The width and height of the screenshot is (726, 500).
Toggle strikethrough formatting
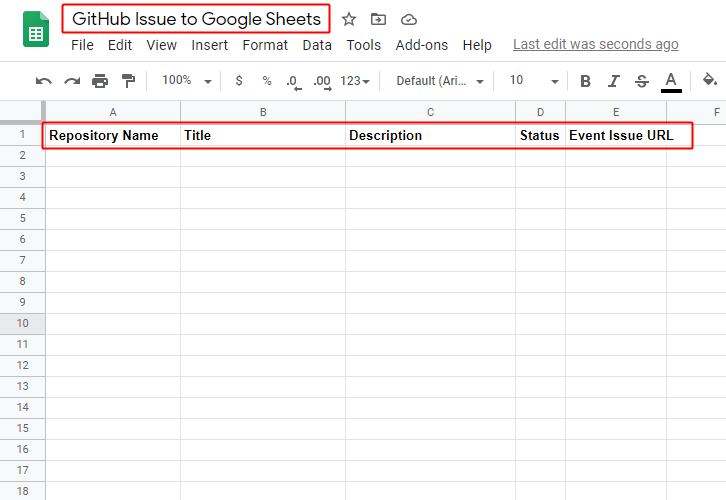click(x=642, y=81)
